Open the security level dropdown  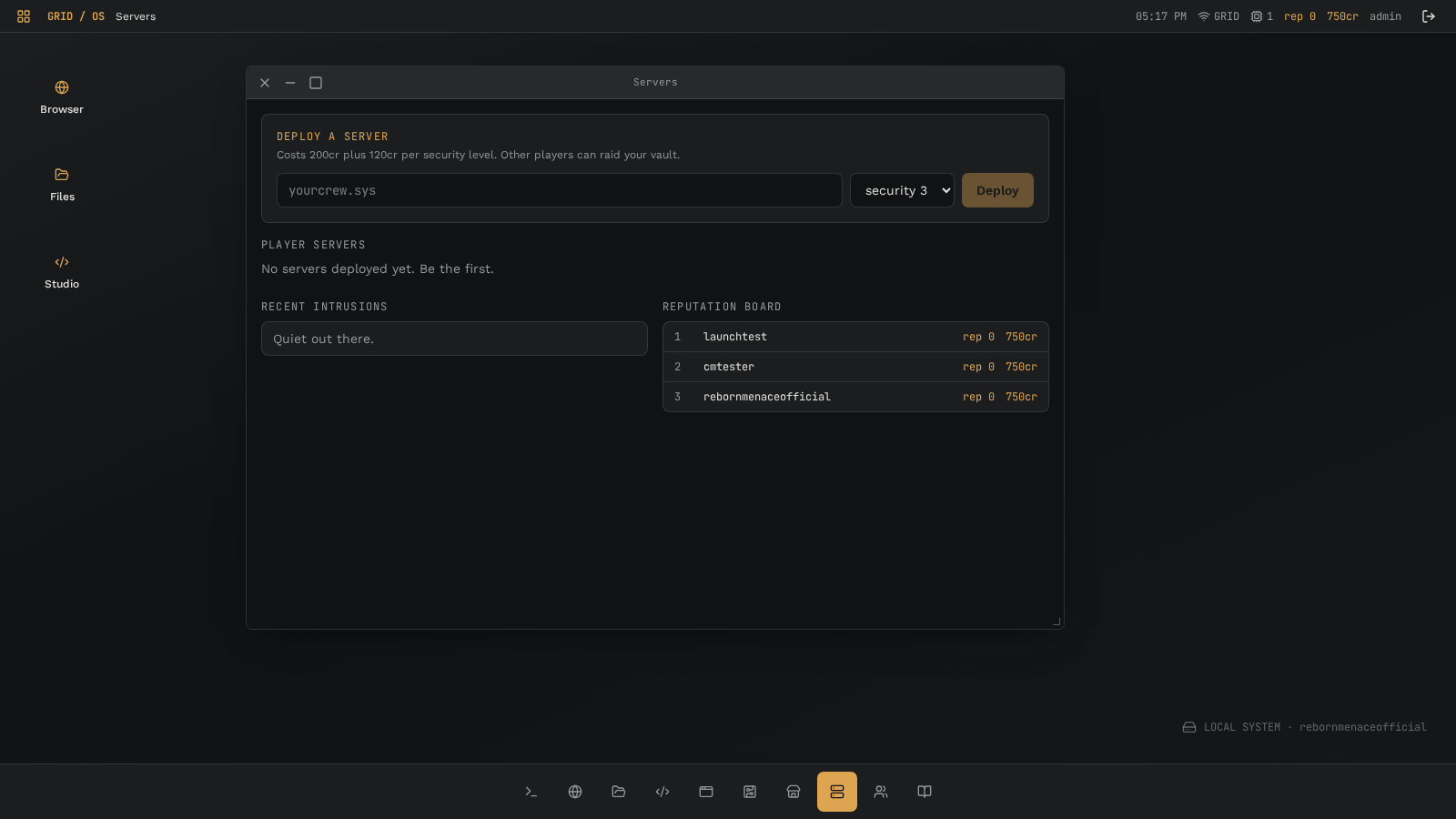[x=902, y=190]
